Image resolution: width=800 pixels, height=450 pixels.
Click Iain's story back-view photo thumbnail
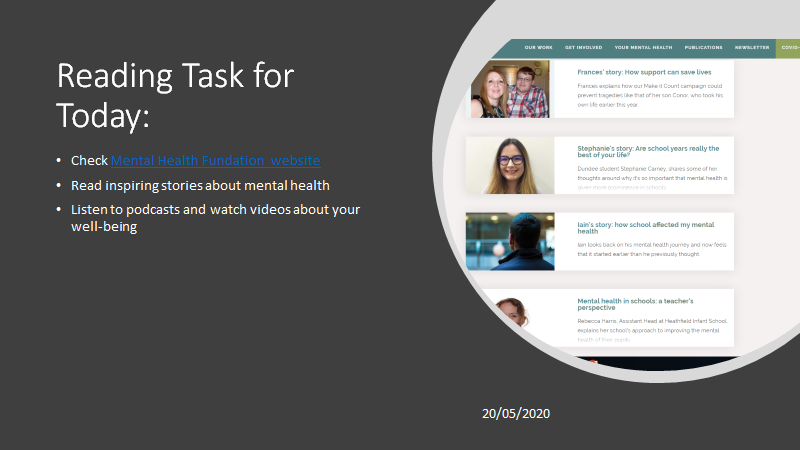pyautogui.click(x=510, y=241)
